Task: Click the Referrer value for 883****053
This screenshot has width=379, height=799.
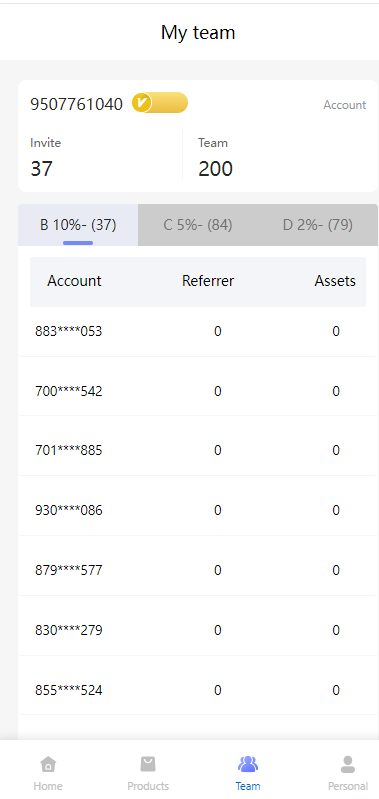Action: tap(218, 331)
